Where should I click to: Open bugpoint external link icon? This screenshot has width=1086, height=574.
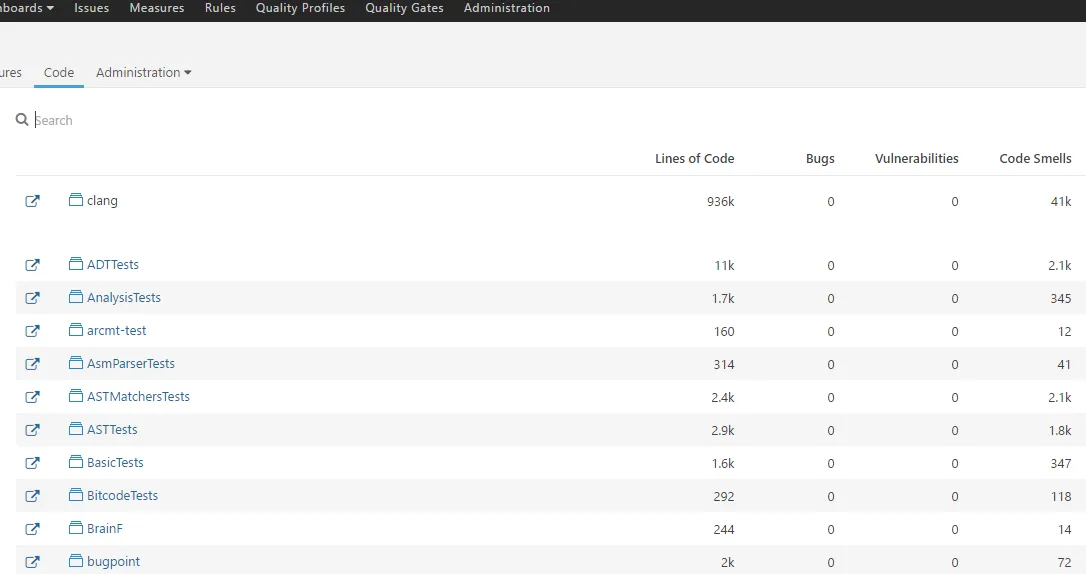33,562
